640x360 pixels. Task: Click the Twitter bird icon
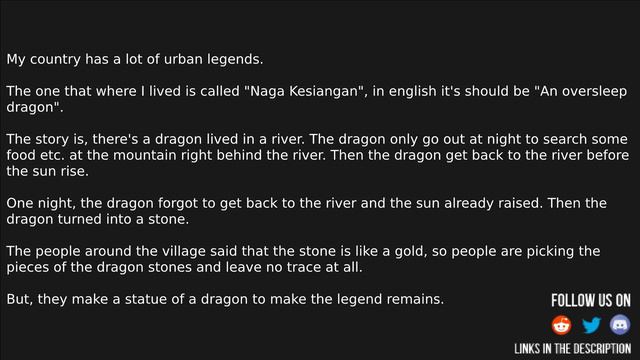(x=591, y=325)
